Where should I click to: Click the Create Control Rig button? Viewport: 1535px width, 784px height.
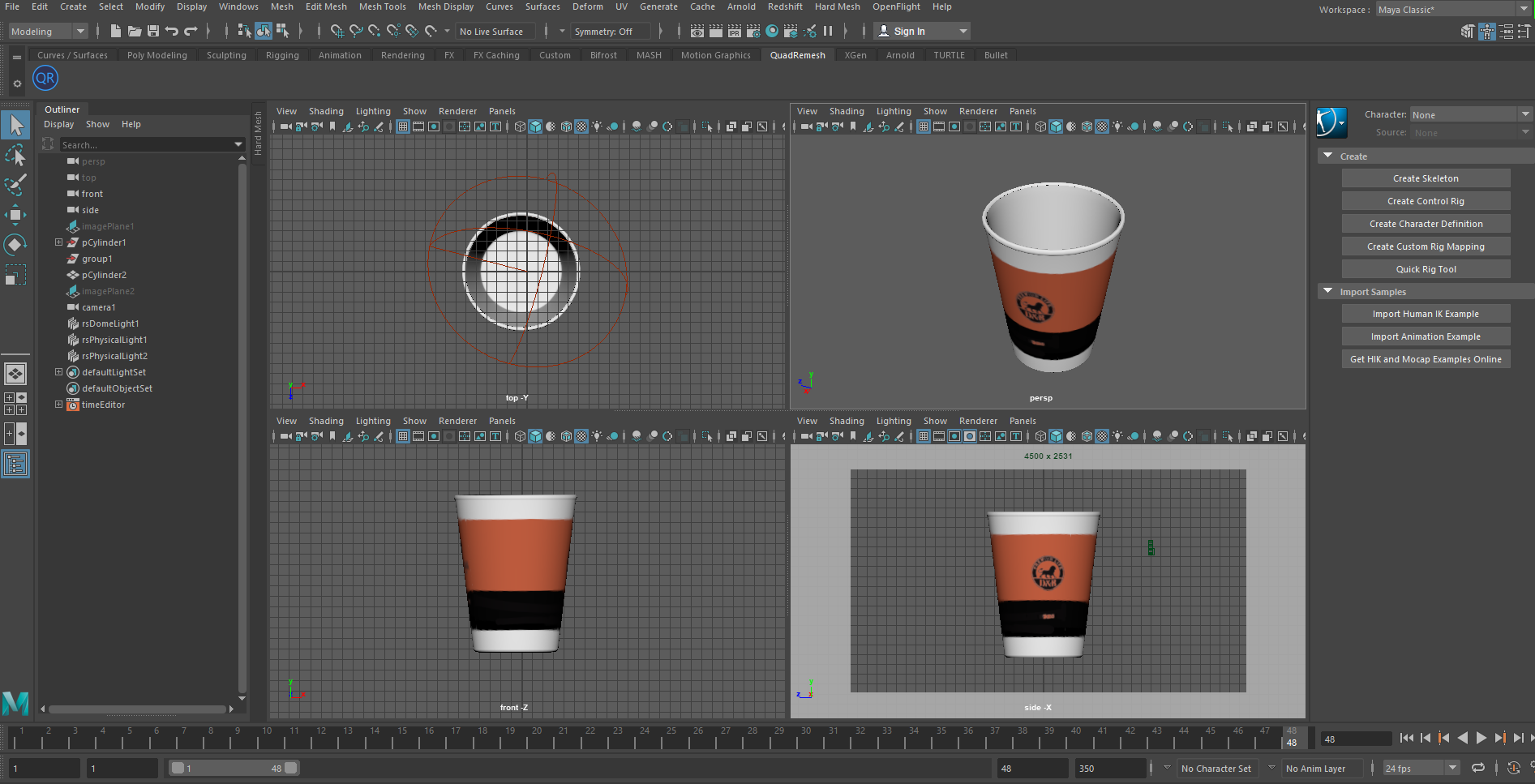click(x=1426, y=201)
